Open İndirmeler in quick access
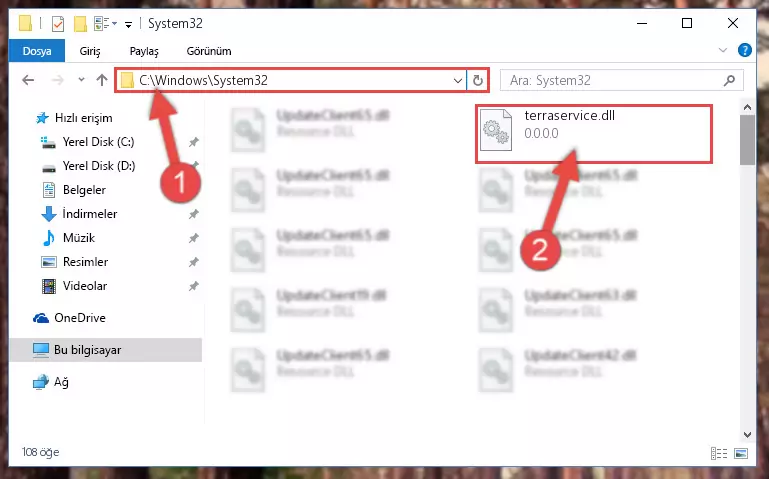 click(x=90, y=214)
